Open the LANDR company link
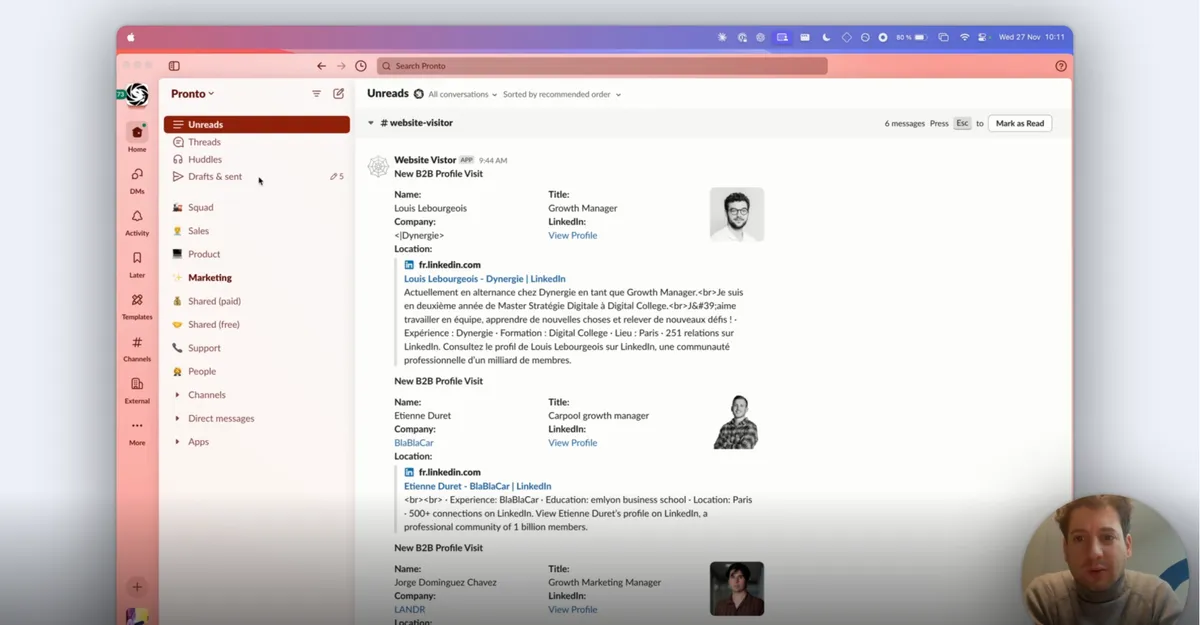Screen dimensions: 1200x625 [x=410, y=610]
